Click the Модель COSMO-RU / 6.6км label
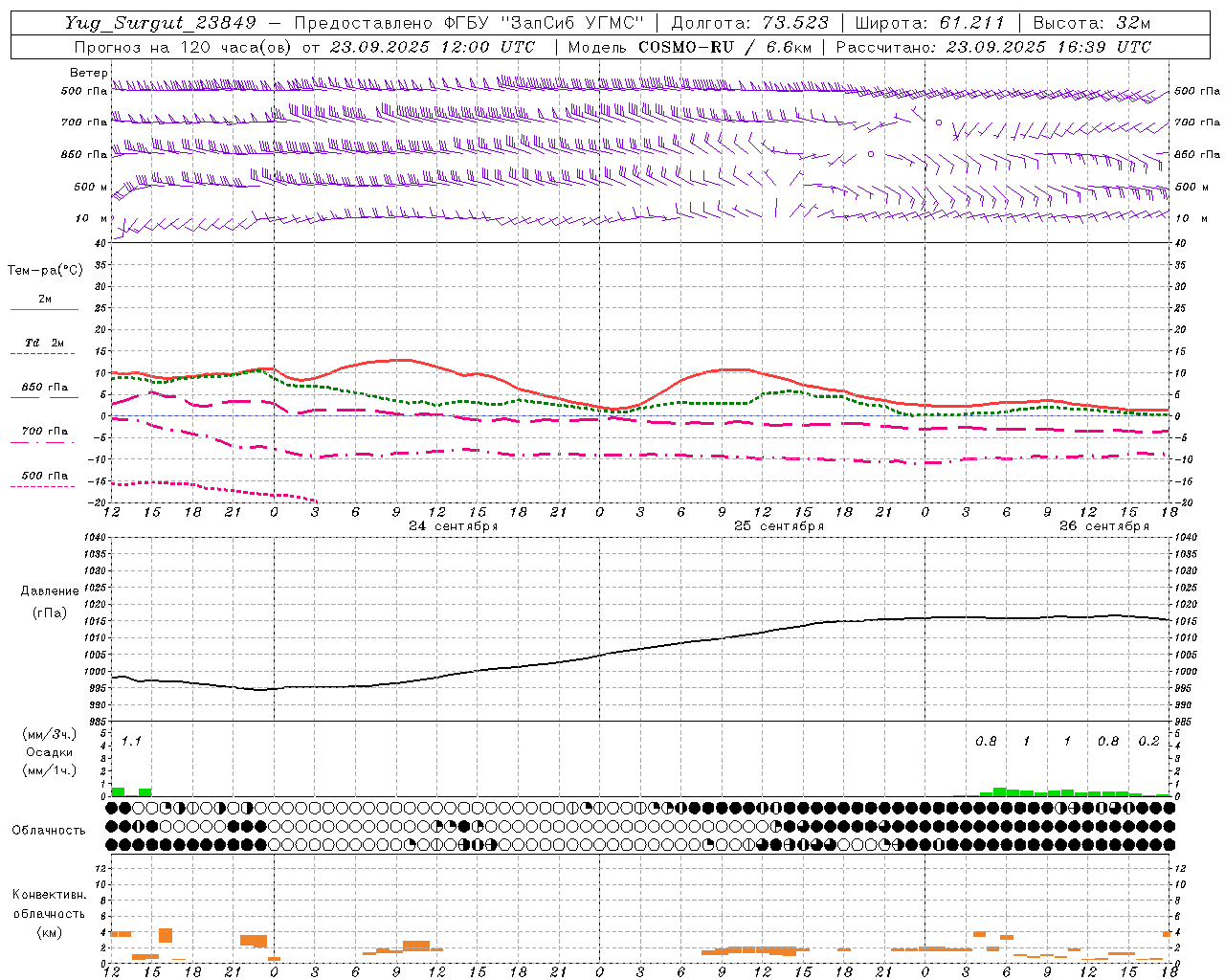The image size is (1225, 980). pos(689,47)
